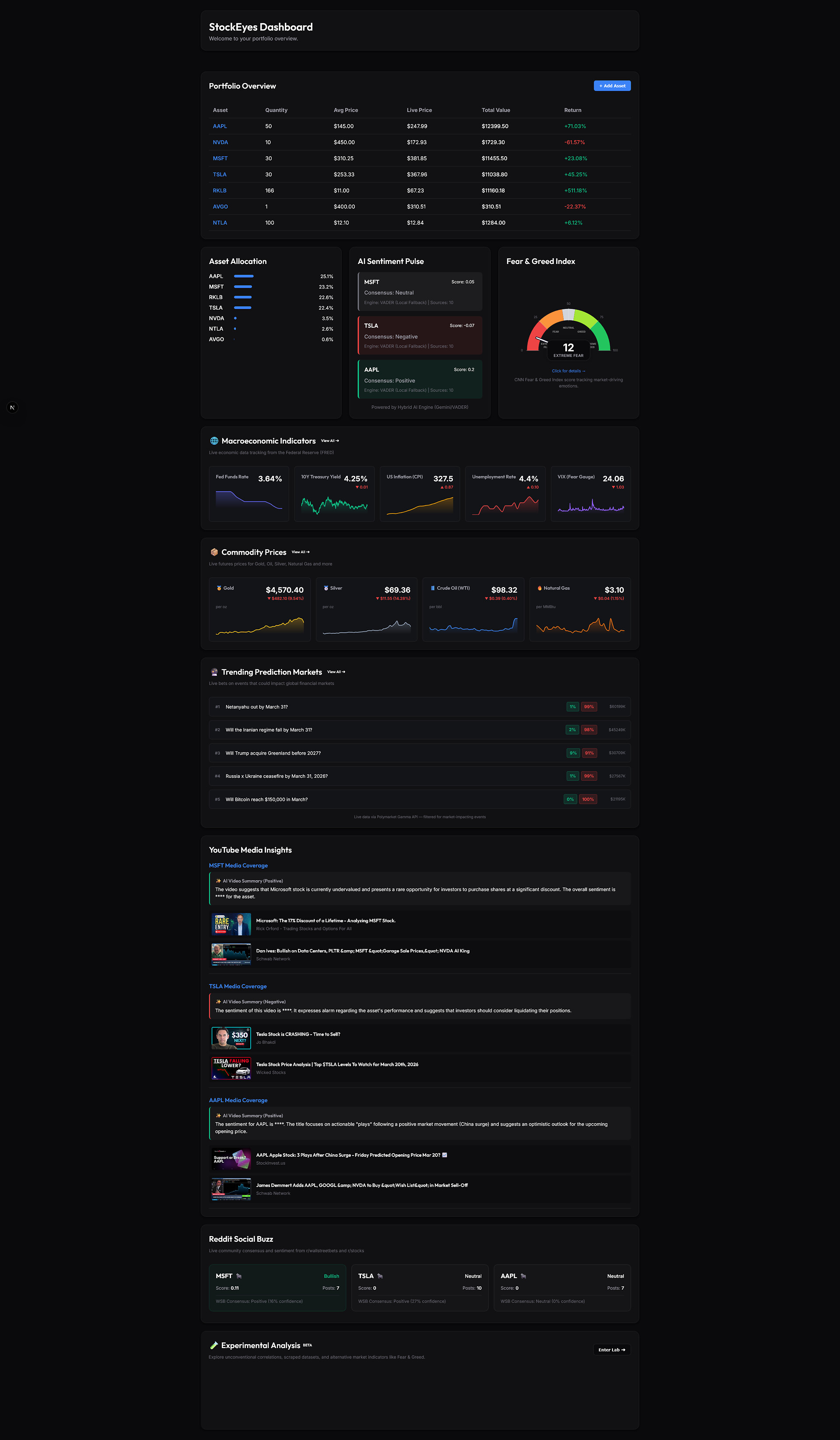
Task: Click the Next.js dev tools icon
Action: point(12,407)
